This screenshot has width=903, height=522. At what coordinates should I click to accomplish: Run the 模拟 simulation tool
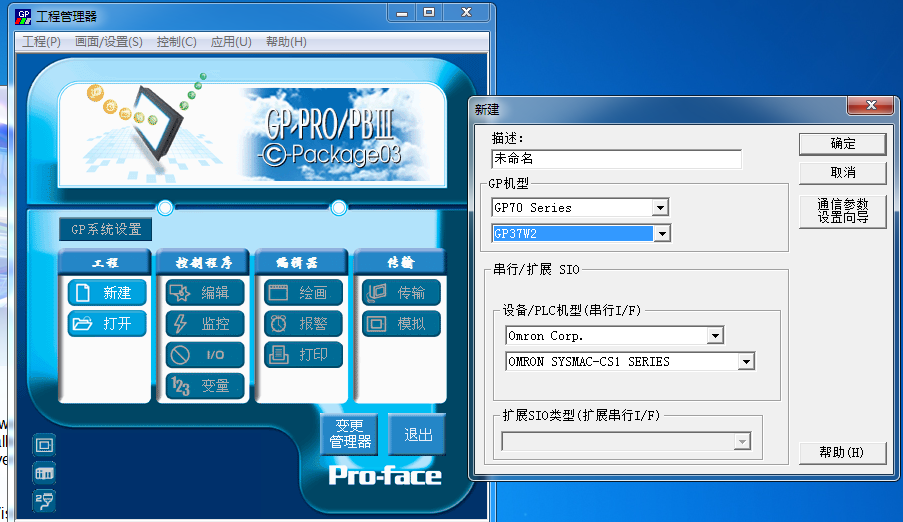click(x=400, y=324)
